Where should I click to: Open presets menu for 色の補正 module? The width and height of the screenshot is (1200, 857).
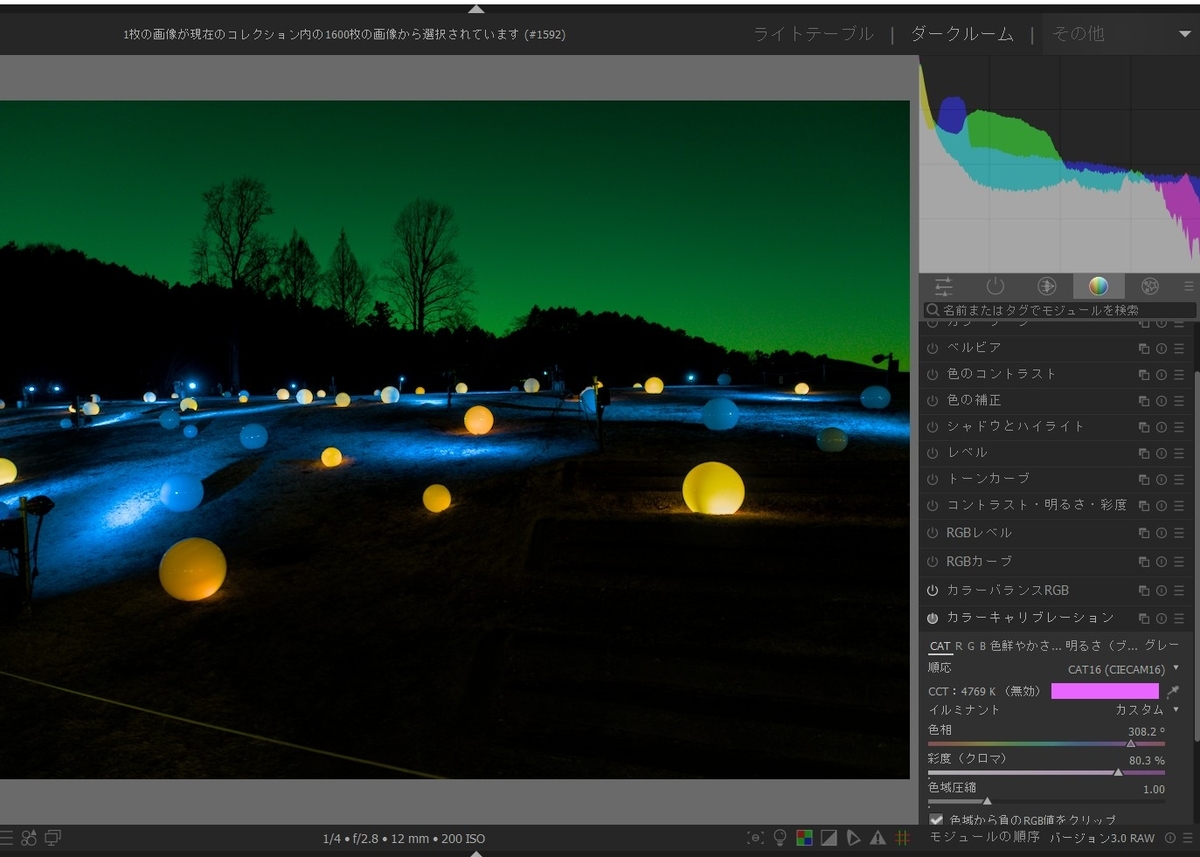pyautogui.click(x=1179, y=401)
